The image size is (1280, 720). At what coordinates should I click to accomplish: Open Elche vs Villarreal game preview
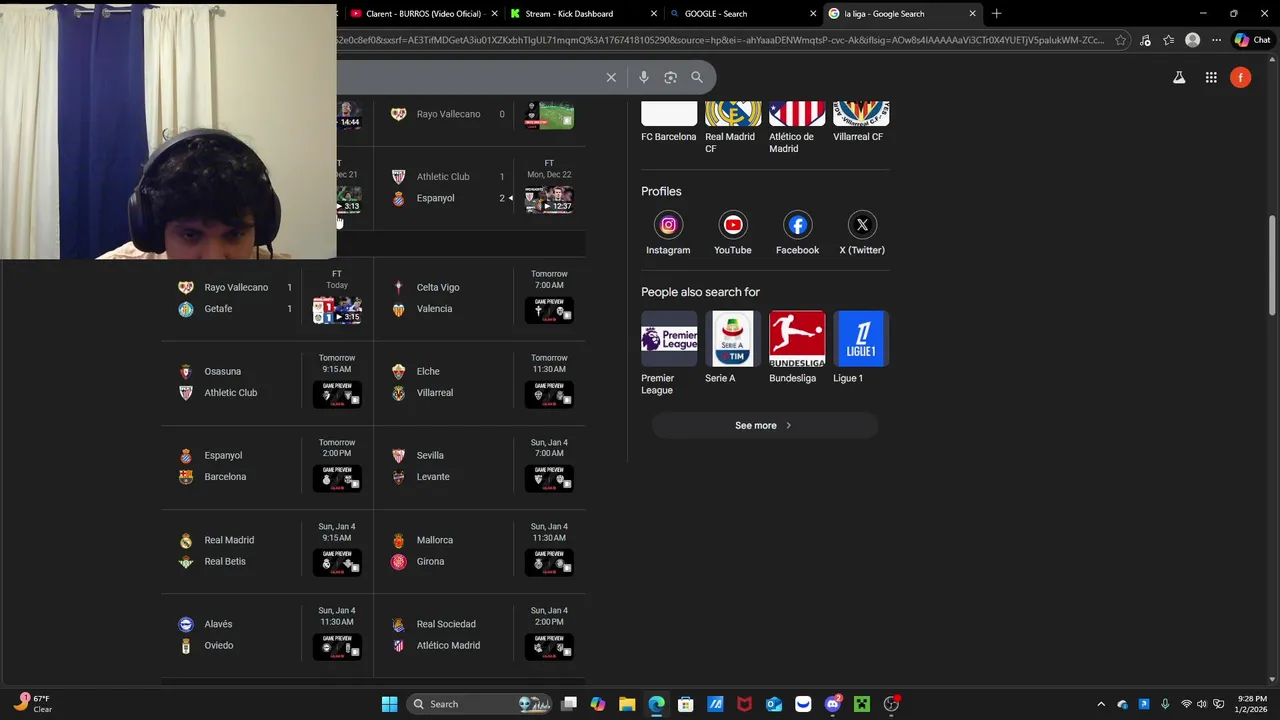click(549, 394)
